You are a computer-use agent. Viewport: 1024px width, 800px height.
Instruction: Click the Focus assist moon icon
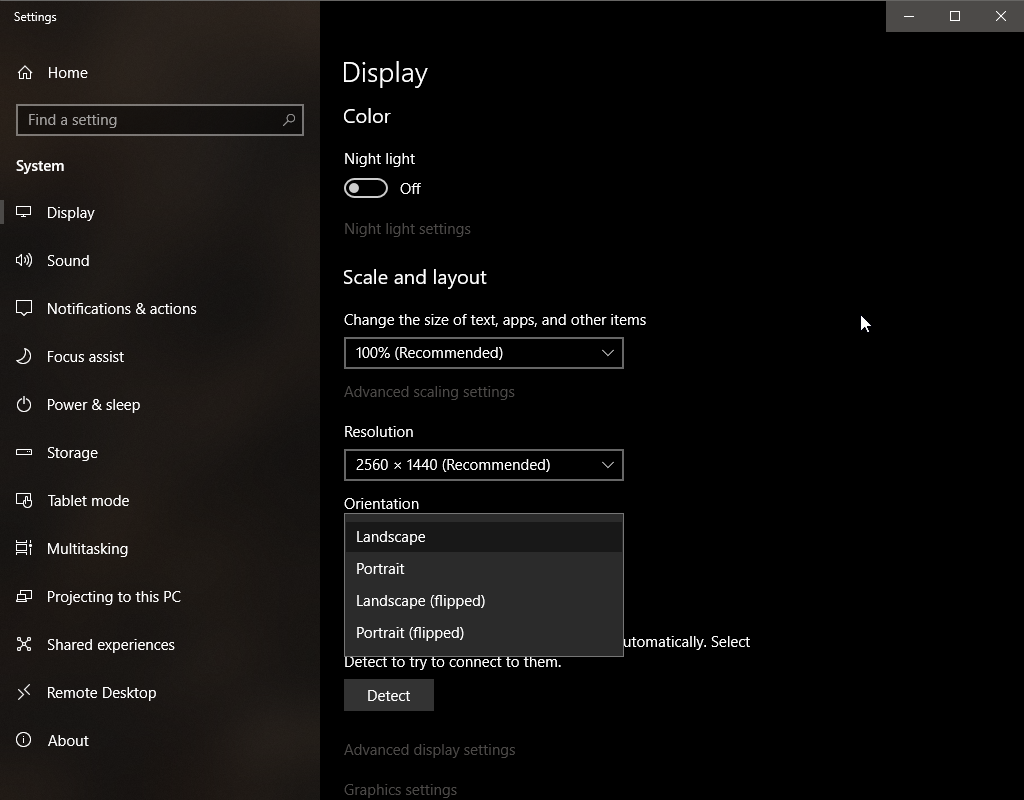click(x=24, y=357)
